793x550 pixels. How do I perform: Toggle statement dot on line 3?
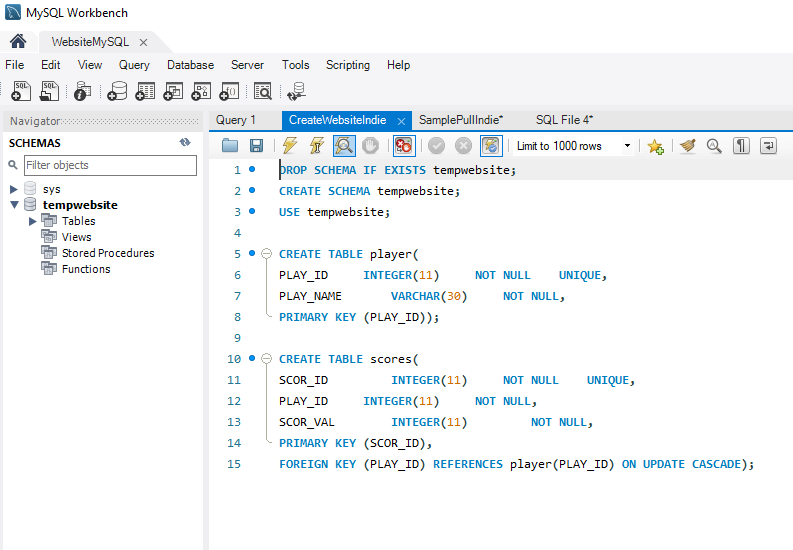tap(252, 211)
